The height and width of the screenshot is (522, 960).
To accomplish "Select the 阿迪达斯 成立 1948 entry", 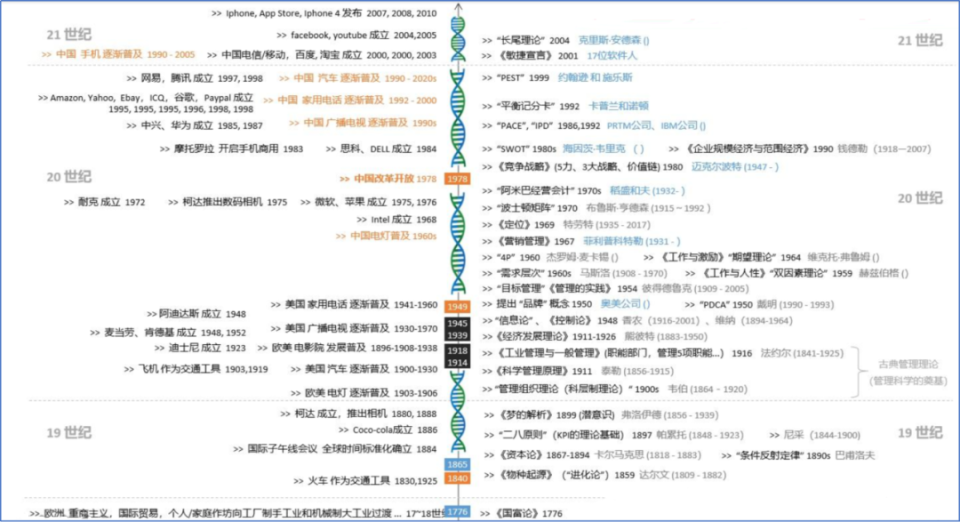I will click(x=196, y=314).
